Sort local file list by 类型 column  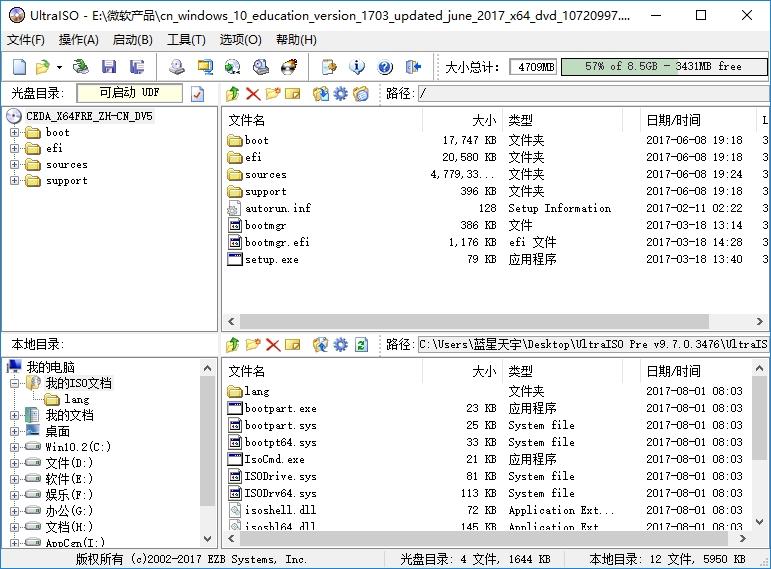563,371
